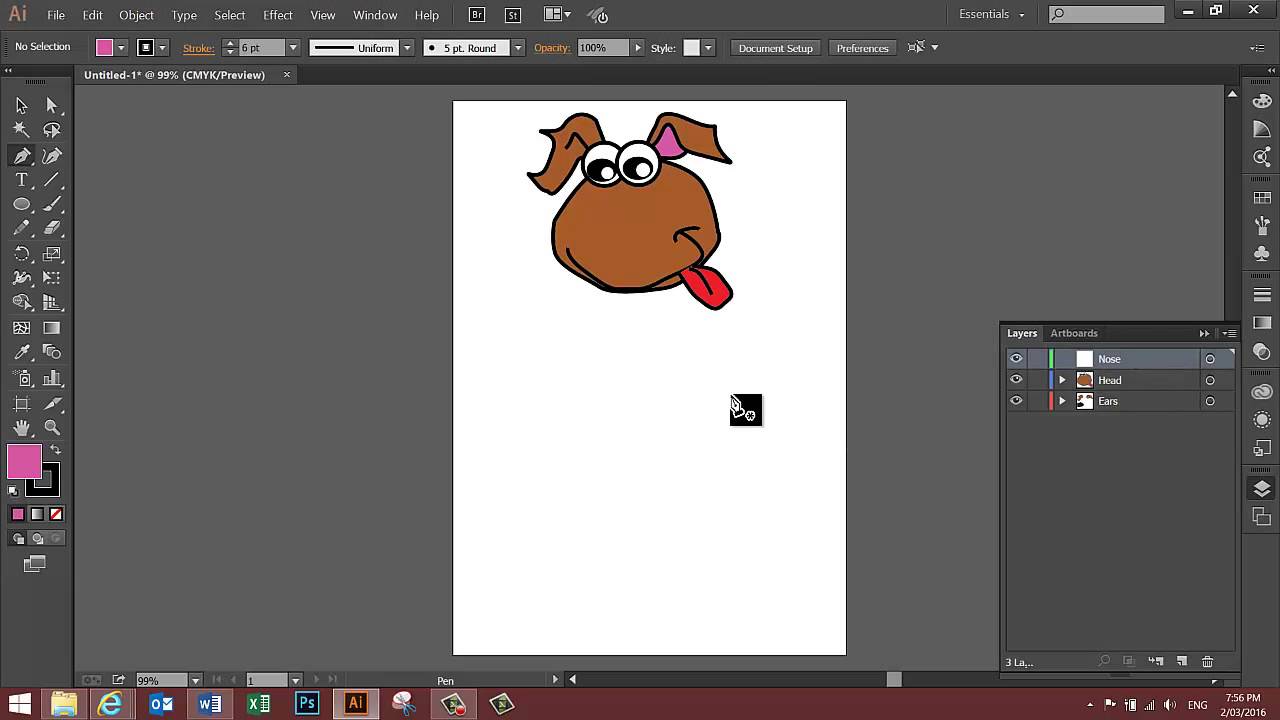This screenshot has height=720, width=1280.
Task: Choose the Rotate tool
Action: pos(21,254)
